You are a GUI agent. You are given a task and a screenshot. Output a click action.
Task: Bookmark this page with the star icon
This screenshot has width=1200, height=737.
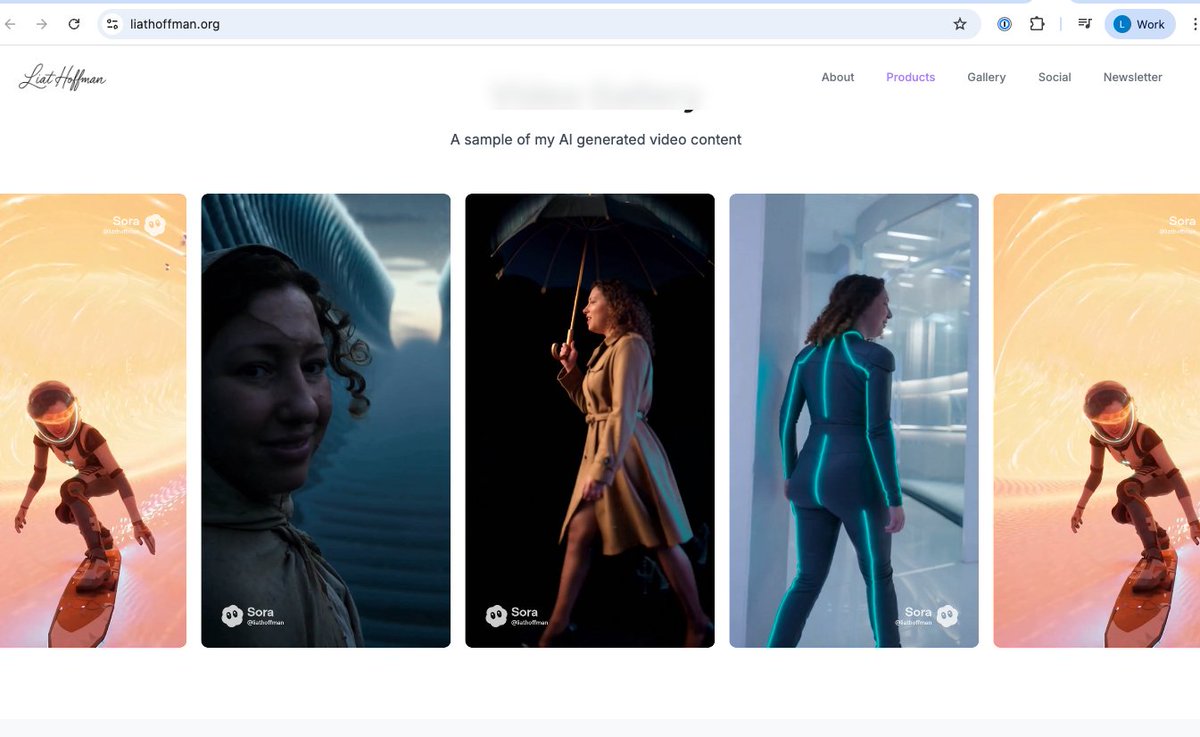pyautogui.click(x=960, y=24)
